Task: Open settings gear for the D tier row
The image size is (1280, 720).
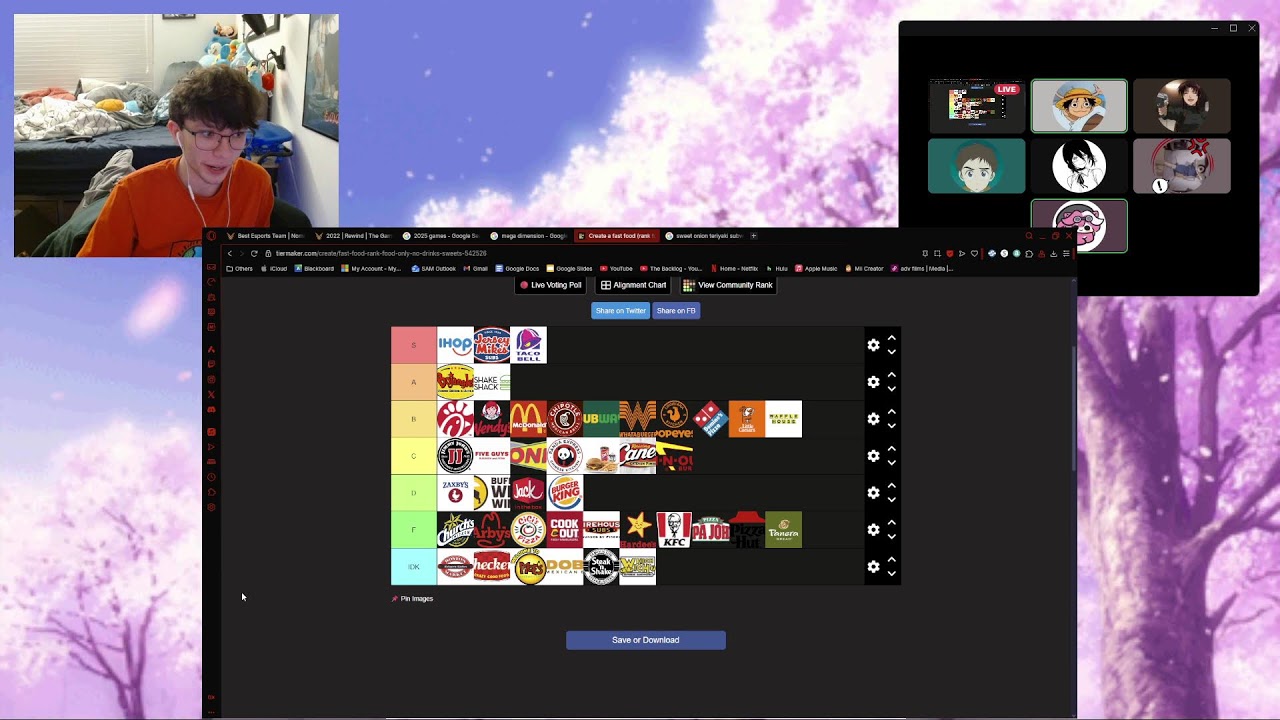Action: [873, 493]
